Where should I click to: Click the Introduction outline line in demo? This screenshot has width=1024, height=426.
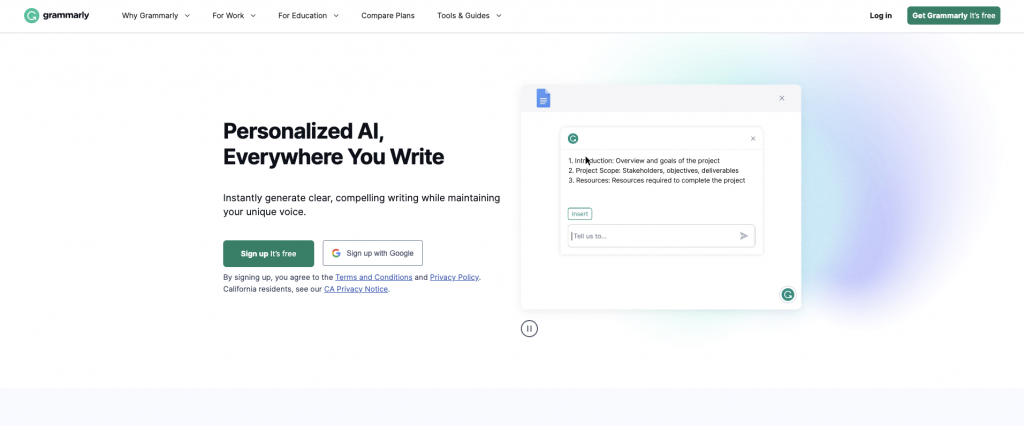click(644, 160)
